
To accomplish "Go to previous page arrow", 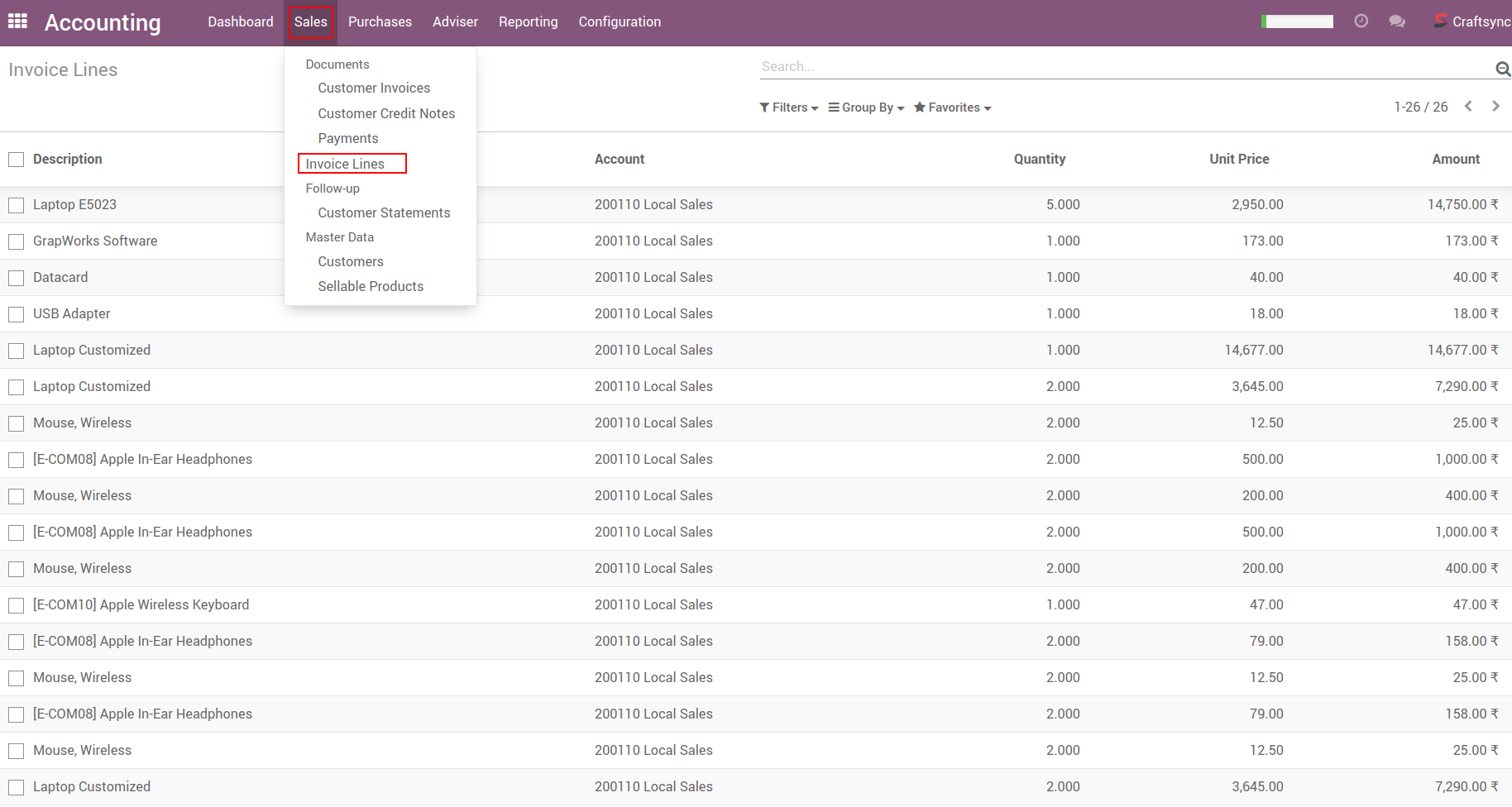I will click(x=1468, y=106).
